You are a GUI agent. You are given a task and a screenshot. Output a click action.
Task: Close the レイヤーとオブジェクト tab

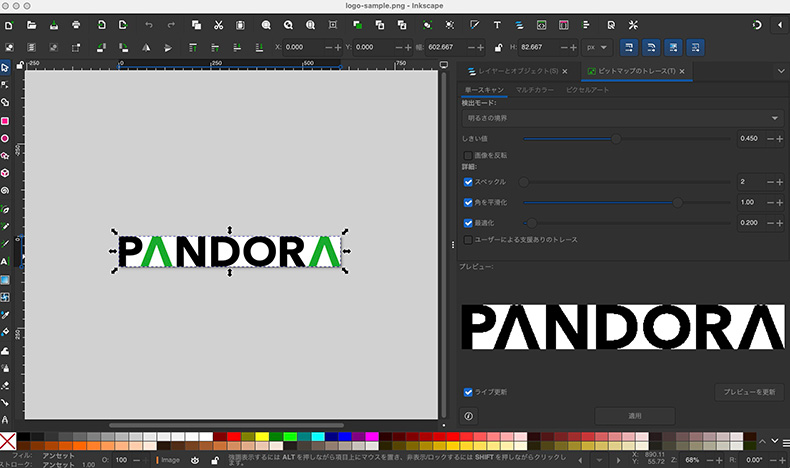(565, 72)
